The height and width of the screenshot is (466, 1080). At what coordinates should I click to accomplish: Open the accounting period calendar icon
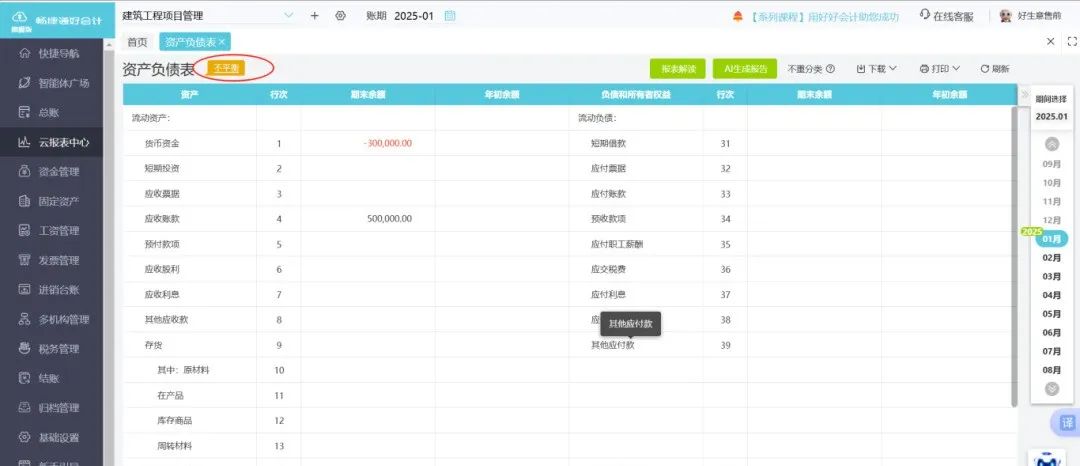450,16
